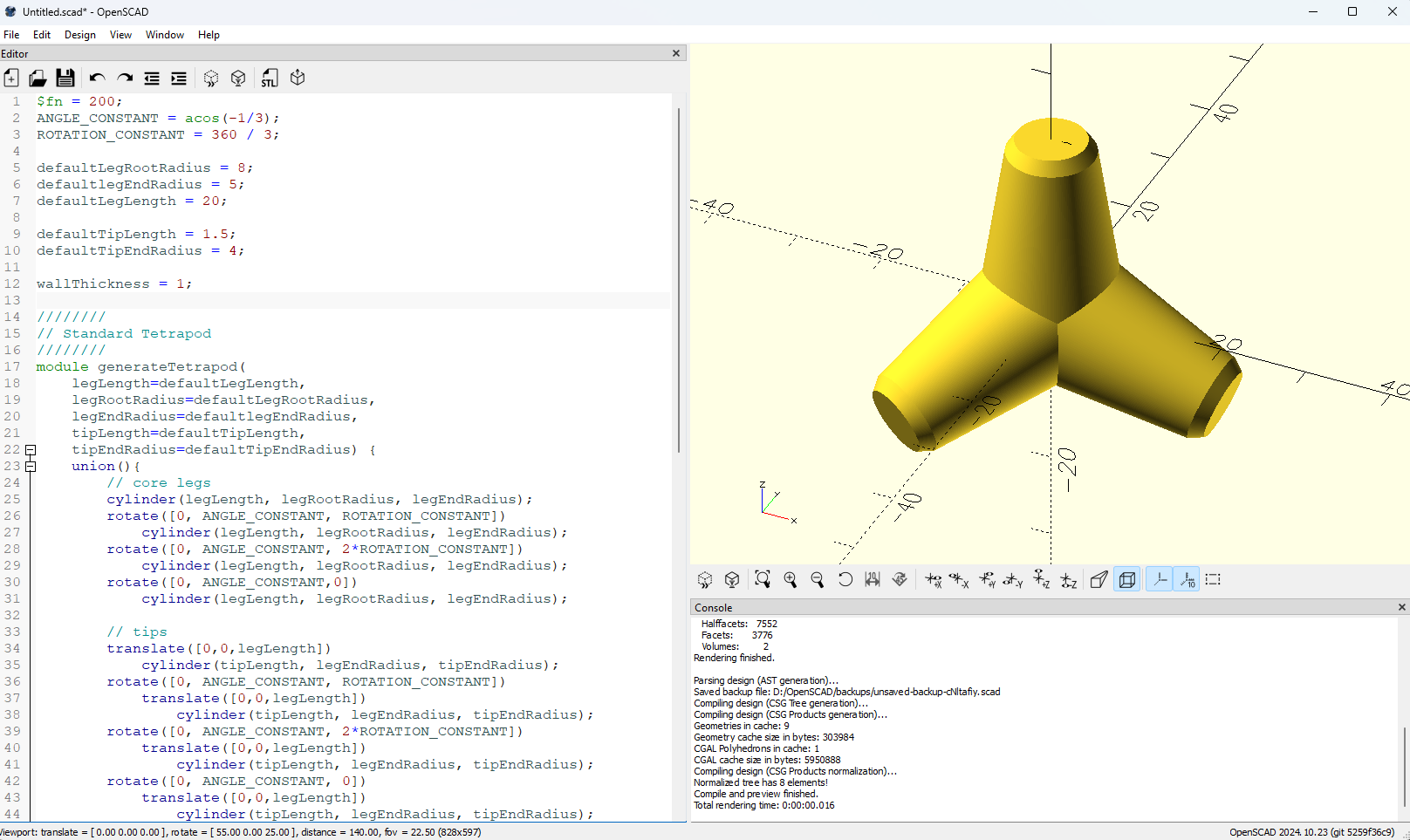Reset the 3D view

(x=845, y=580)
